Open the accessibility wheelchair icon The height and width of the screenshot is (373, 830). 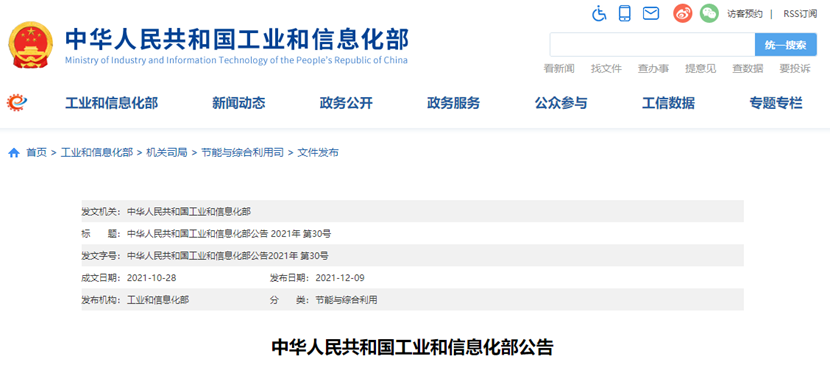click(x=599, y=13)
